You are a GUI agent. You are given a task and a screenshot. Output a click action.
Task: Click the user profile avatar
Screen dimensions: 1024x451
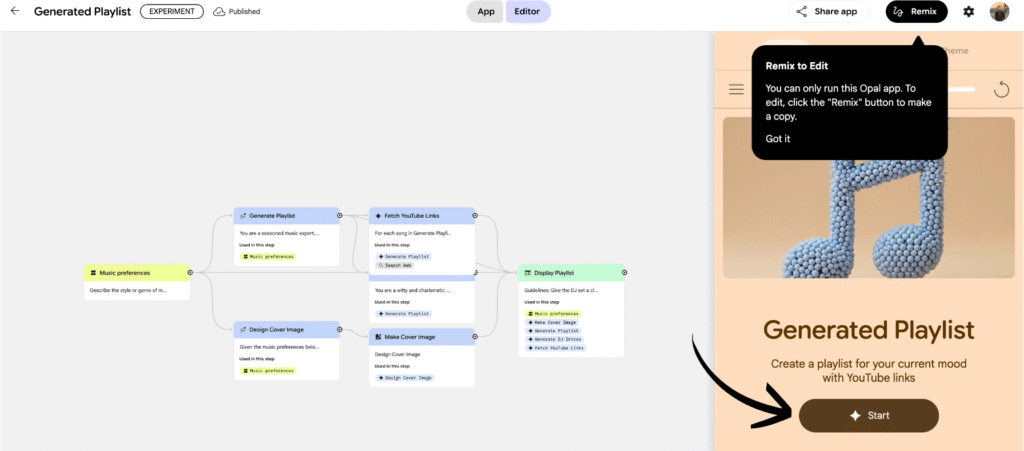[999, 11]
